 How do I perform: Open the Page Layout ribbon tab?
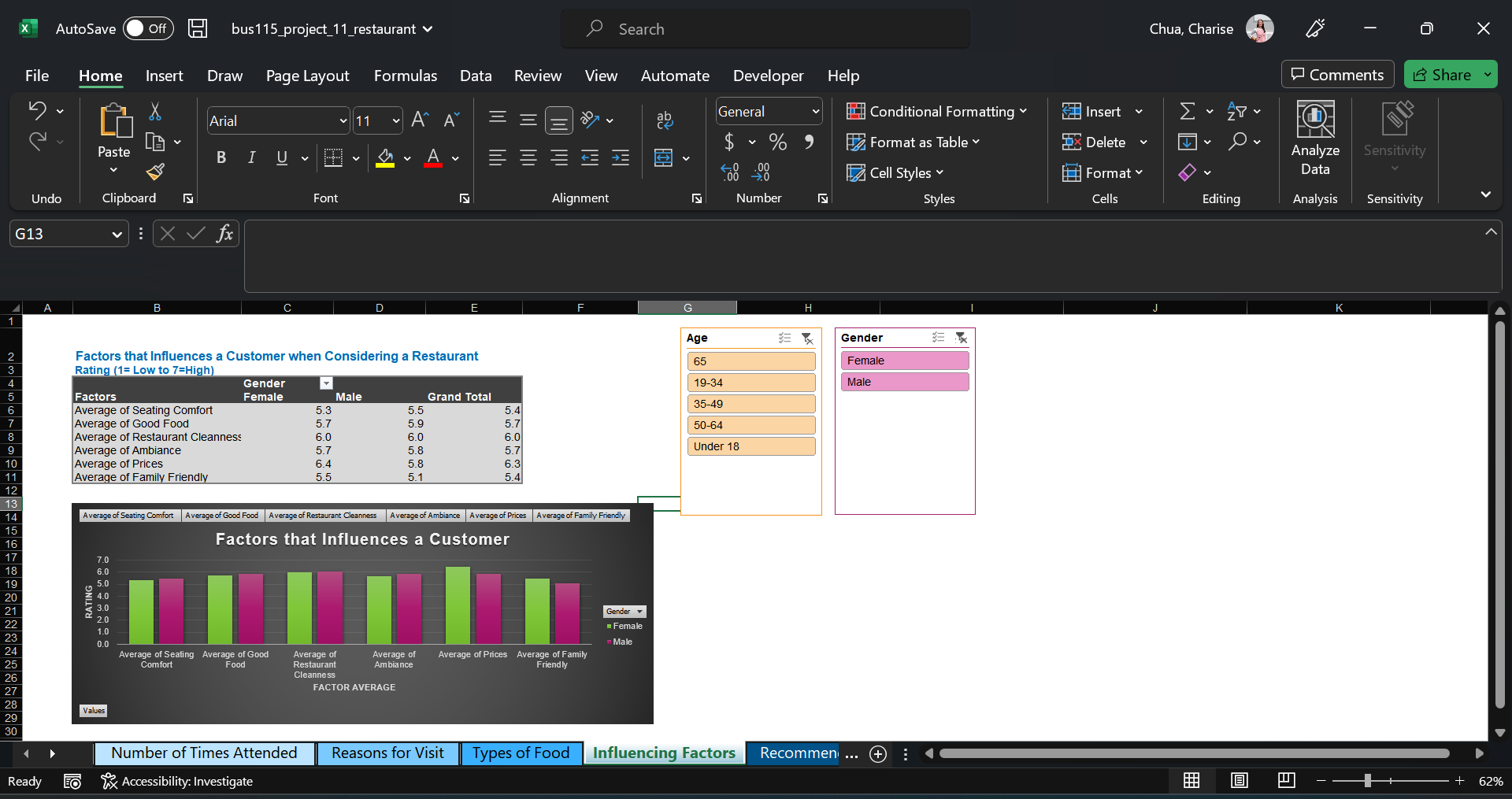pos(307,76)
